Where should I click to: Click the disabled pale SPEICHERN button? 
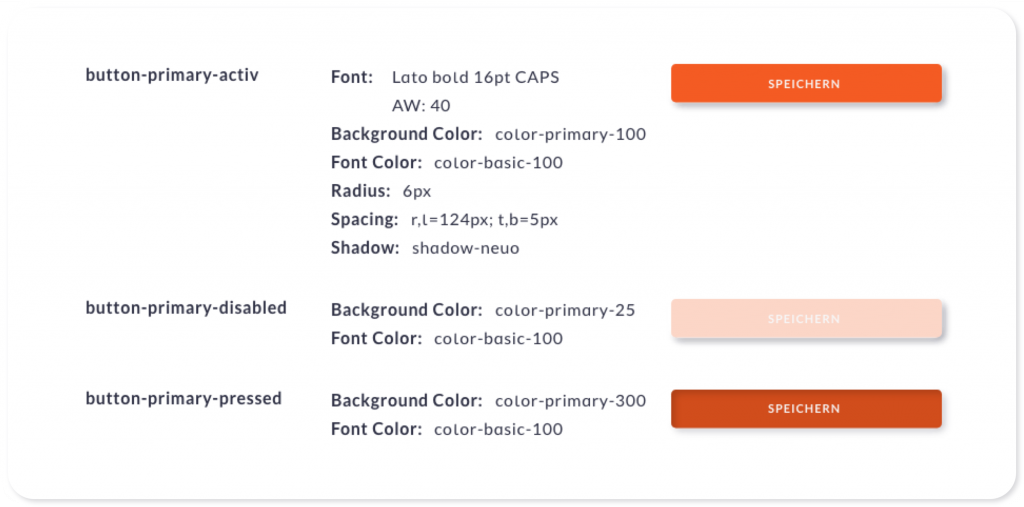(x=805, y=319)
